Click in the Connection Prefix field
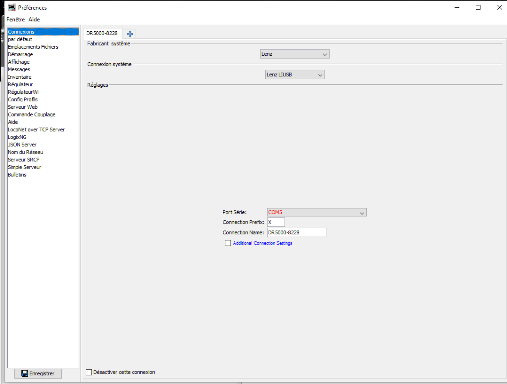This screenshot has width=507, height=384. coord(276,222)
